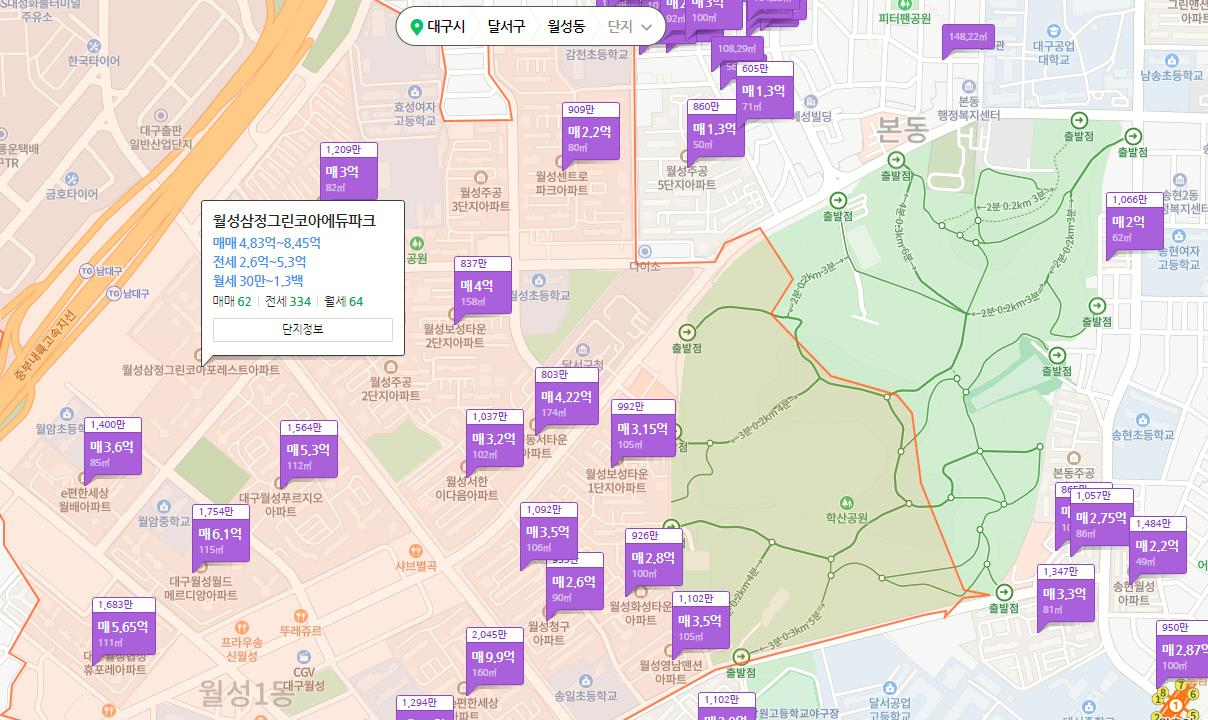Viewport: 1208px width, 720px height.
Task: Select 달서구 in the location breadcrumb
Action: 506,27
